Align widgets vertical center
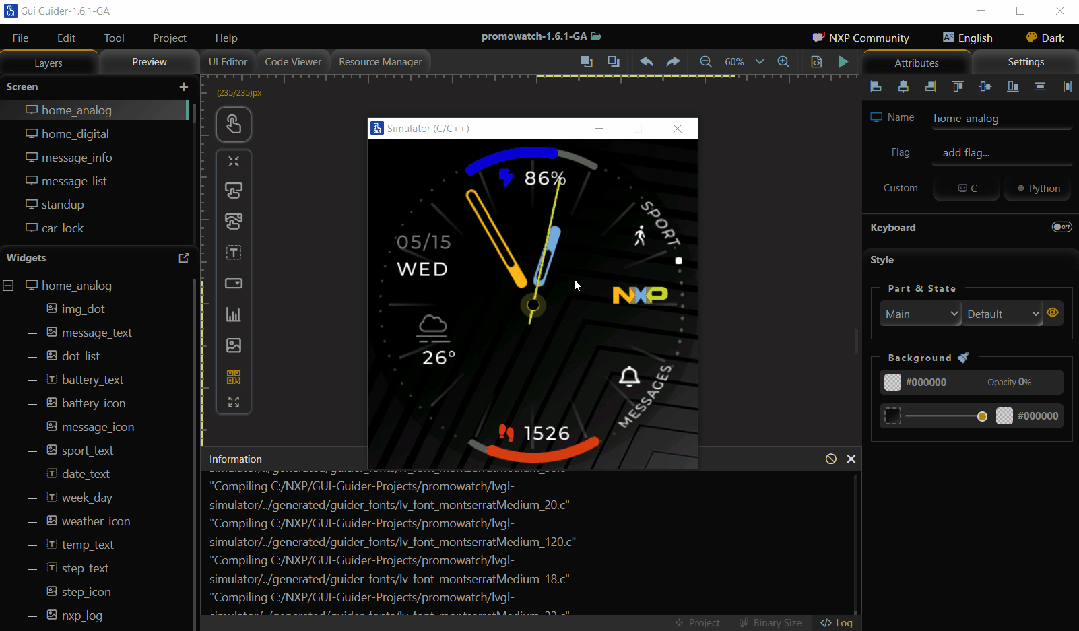Image resolution: width=1079 pixels, height=631 pixels. click(985, 87)
